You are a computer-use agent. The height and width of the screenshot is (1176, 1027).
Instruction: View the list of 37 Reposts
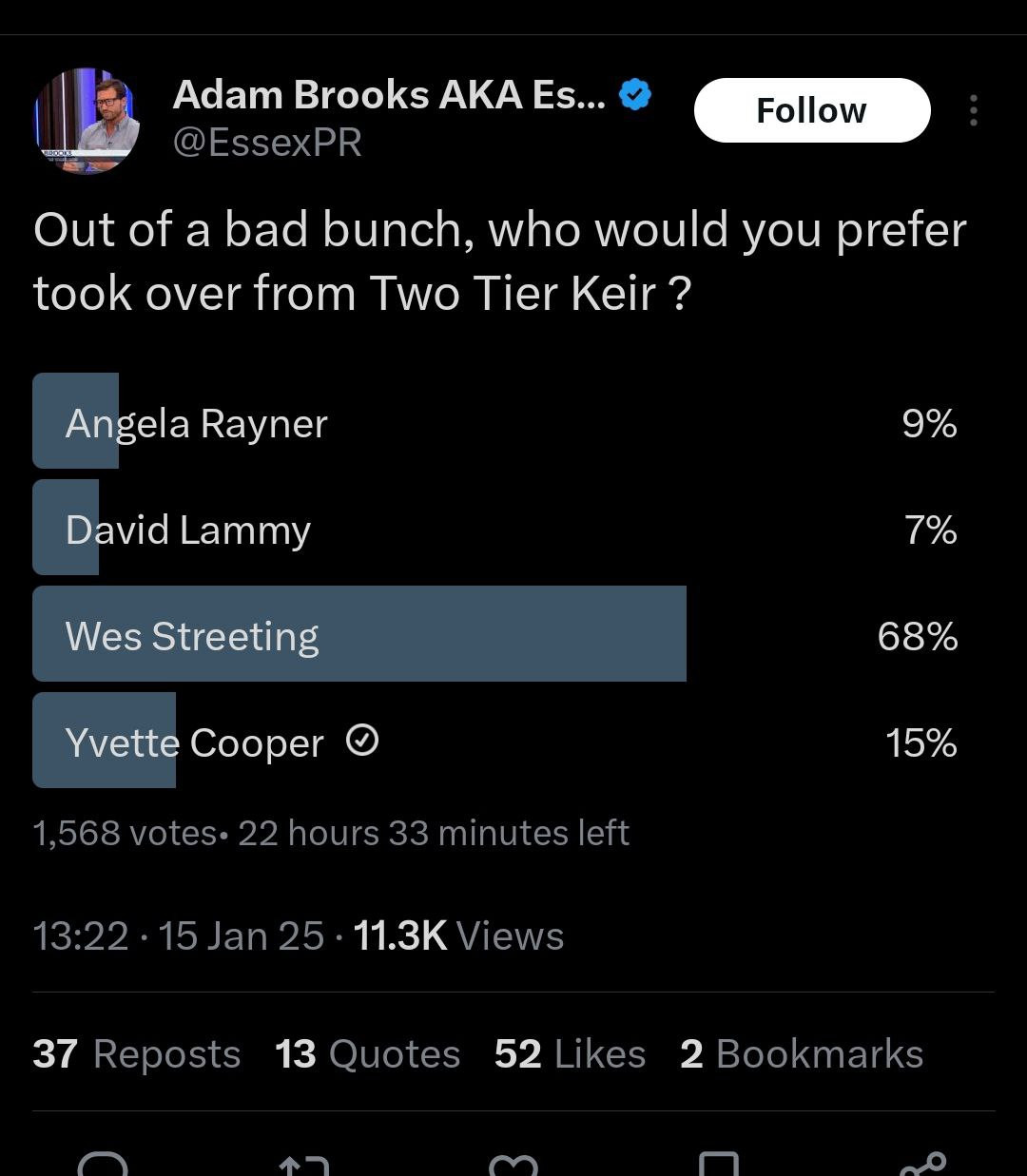click(x=137, y=1053)
